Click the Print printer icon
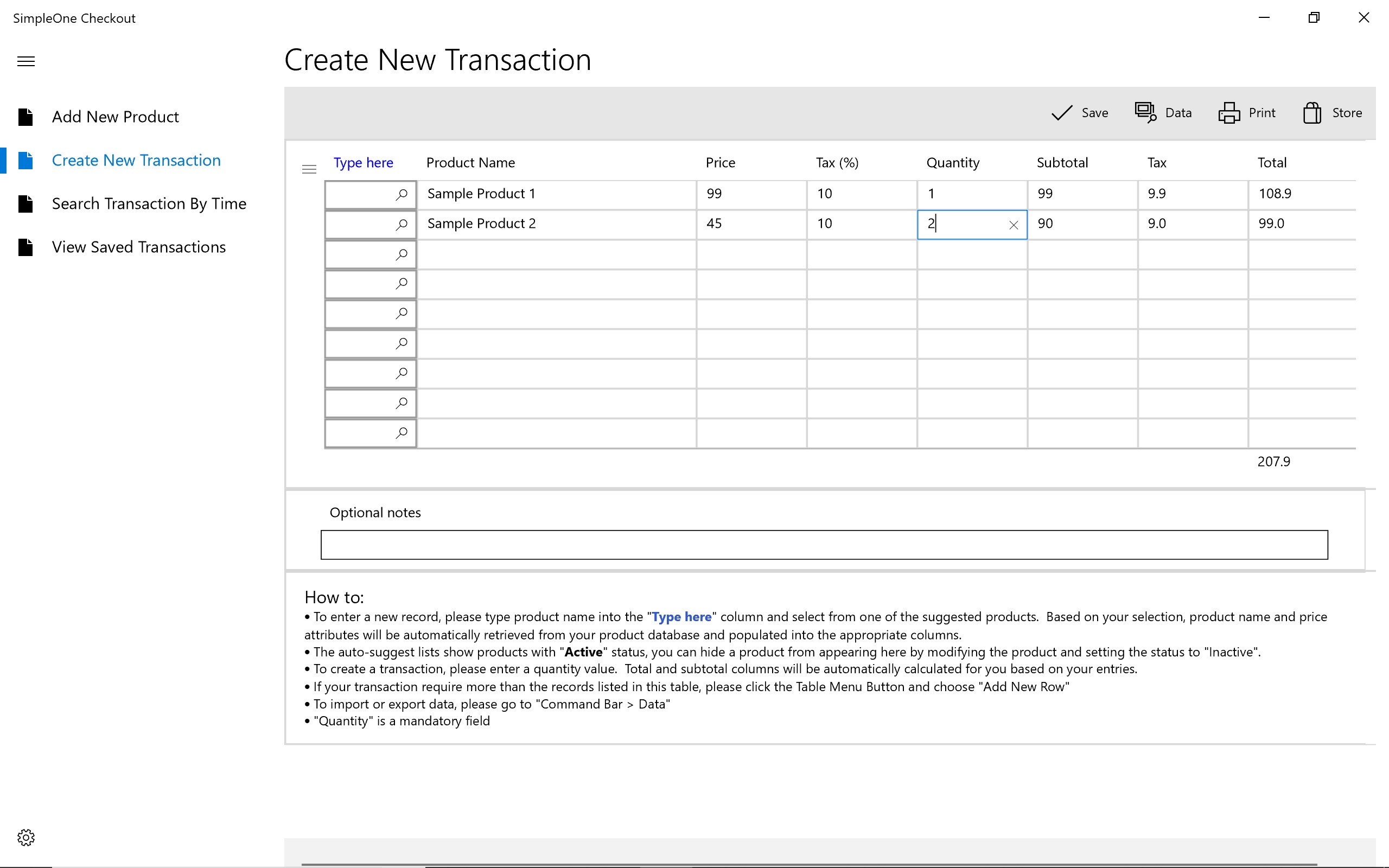The width and height of the screenshot is (1389, 868). (1229, 113)
